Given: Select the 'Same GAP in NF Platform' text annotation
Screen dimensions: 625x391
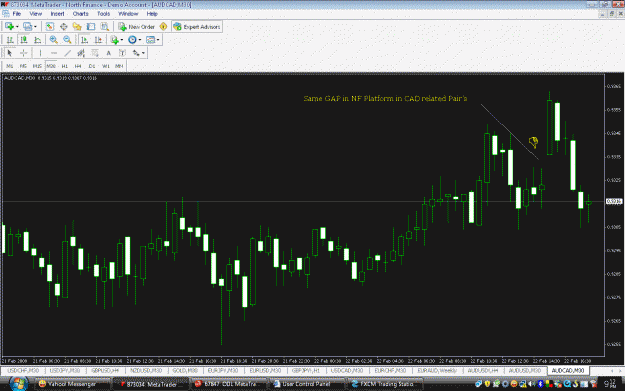Looking at the screenshot, I should 385,98.
